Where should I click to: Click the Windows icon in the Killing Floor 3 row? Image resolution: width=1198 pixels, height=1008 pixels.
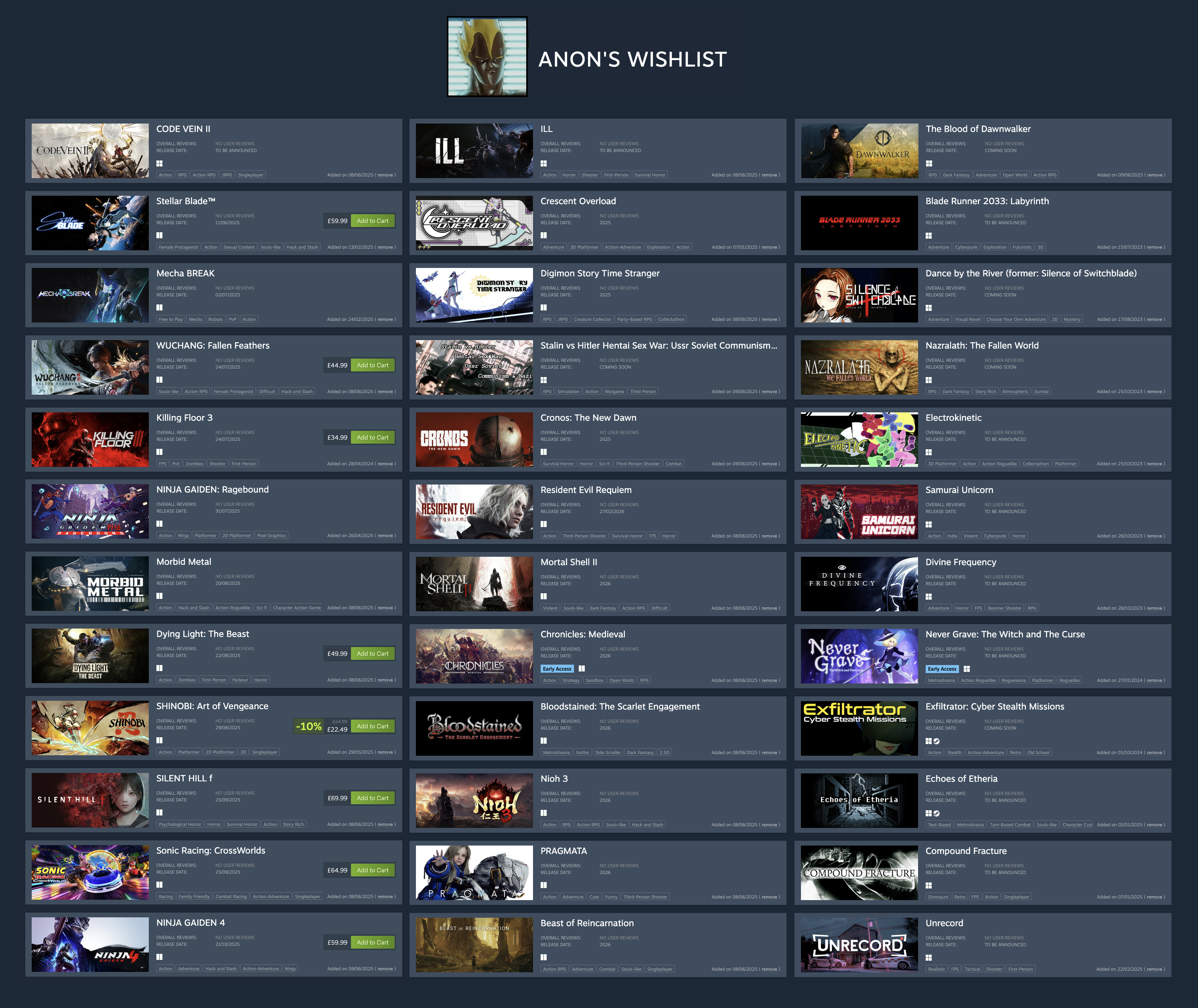(x=159, y=452)
